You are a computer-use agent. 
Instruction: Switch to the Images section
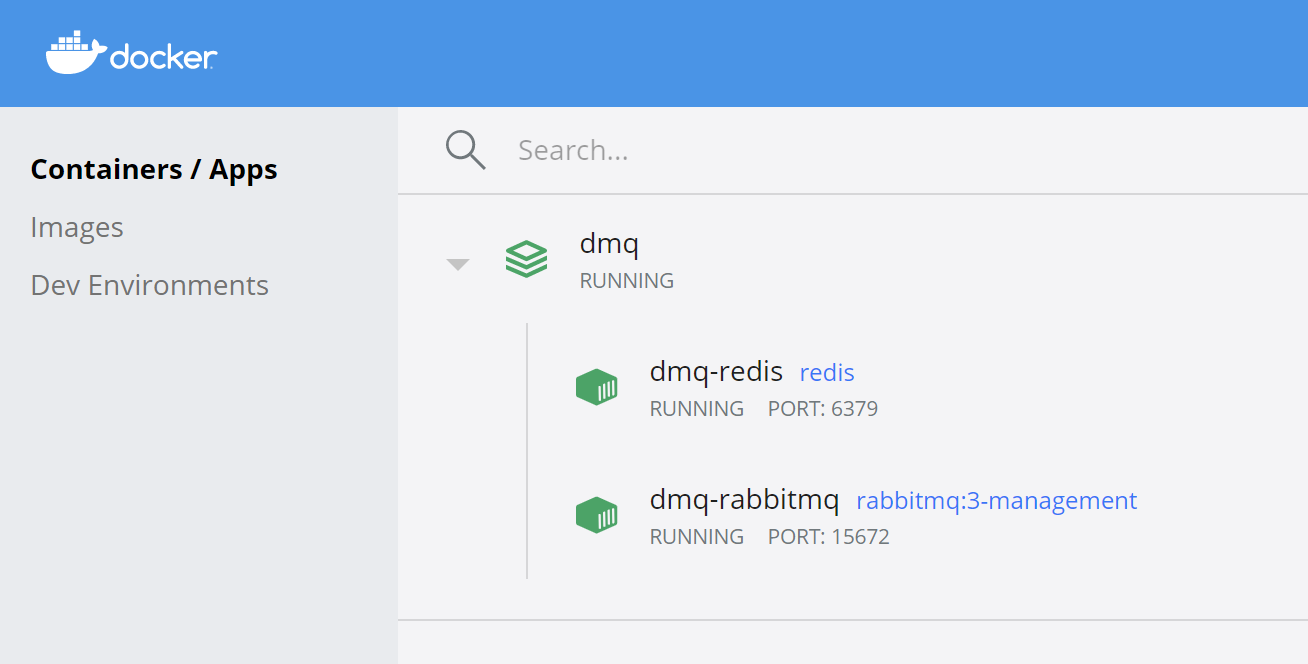coord(77,227)
